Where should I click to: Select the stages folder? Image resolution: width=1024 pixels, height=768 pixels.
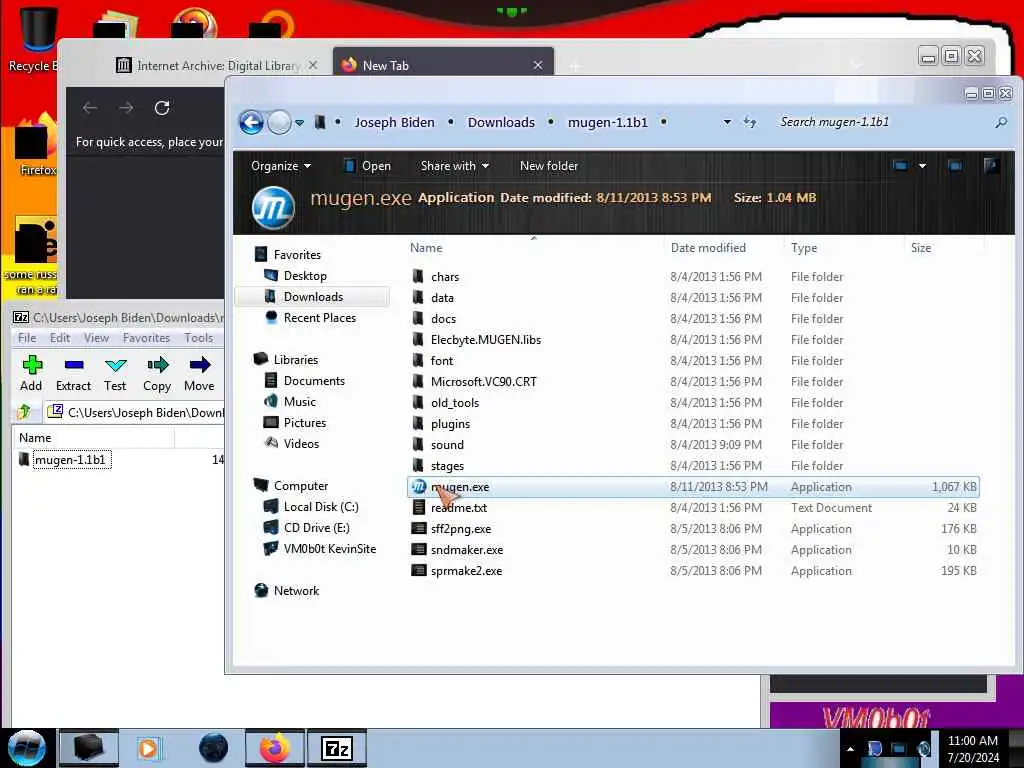coord(447,465)
